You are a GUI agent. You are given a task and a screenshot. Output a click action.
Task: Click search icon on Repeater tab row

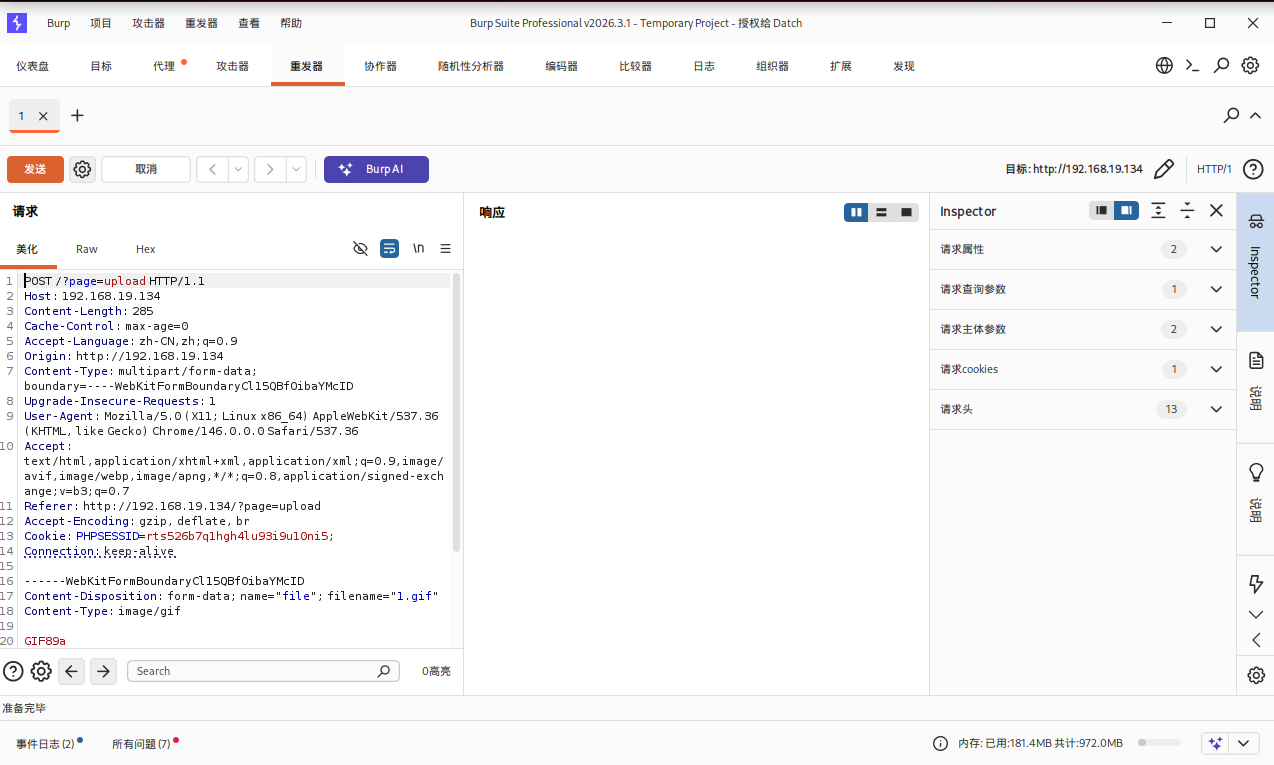click(x=1232, y=116)
